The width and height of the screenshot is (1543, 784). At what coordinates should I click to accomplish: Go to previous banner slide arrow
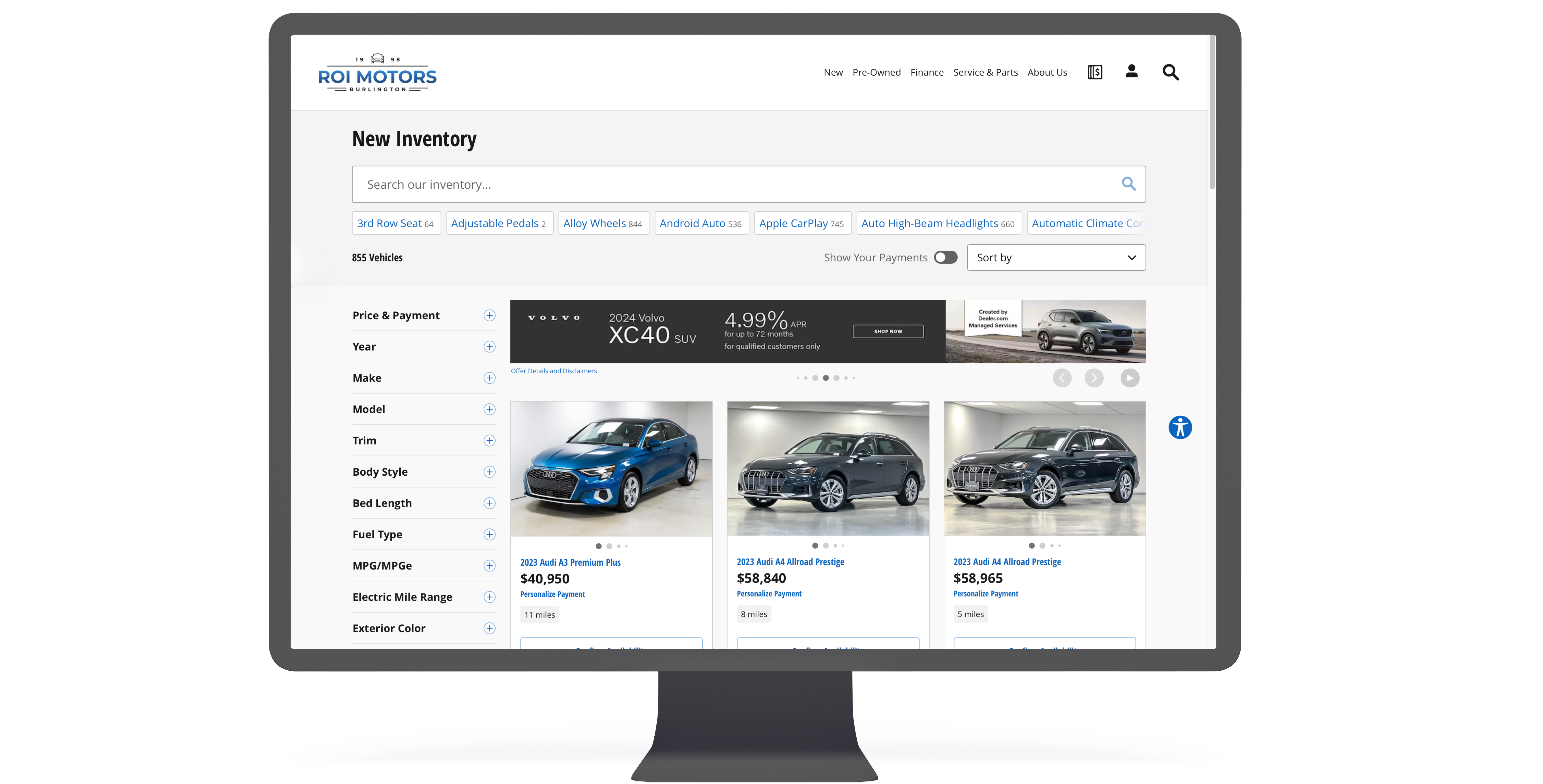click(1062, 378)
